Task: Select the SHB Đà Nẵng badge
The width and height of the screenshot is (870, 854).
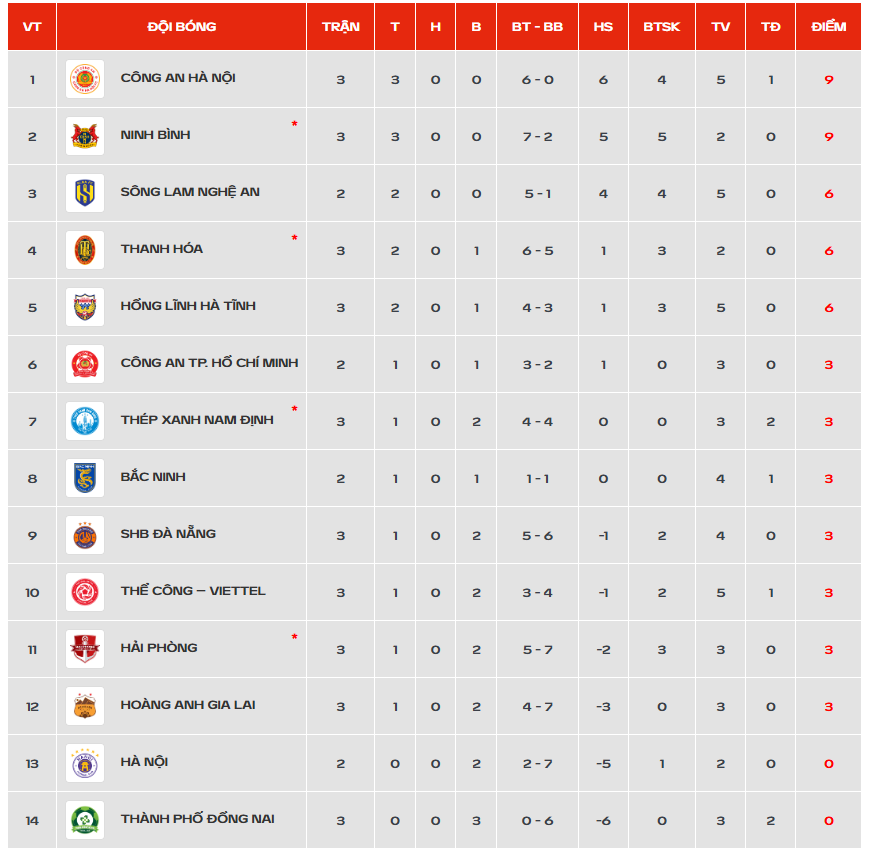Action: [85, 535]
